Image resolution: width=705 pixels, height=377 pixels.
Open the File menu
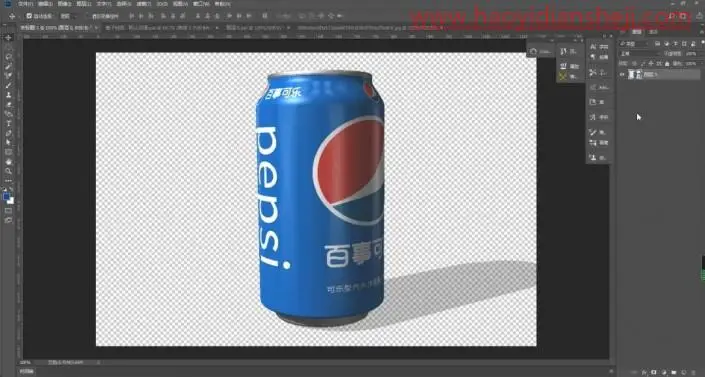25,4
